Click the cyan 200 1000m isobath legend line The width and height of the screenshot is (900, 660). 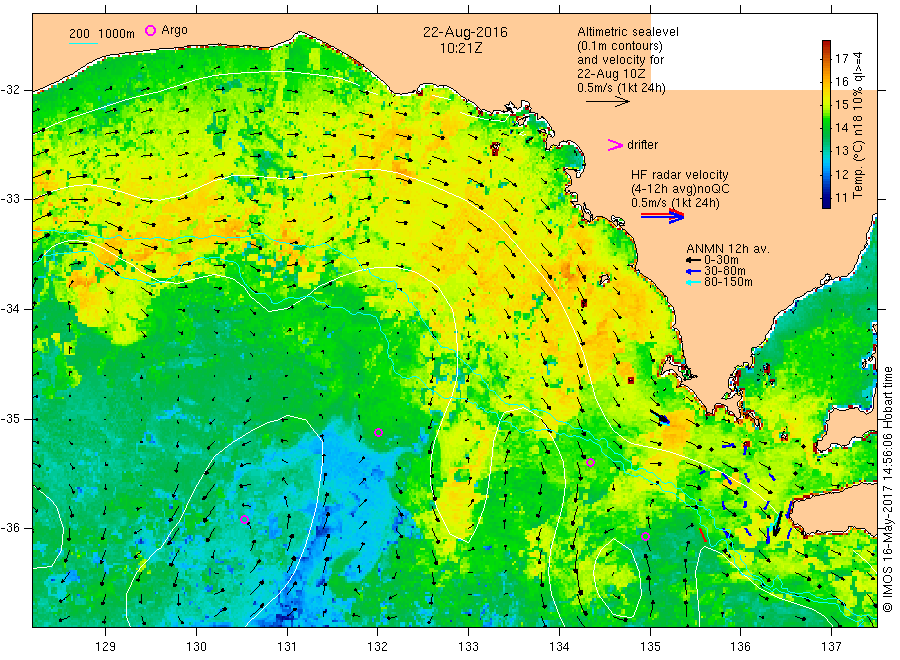pos(84,42)
